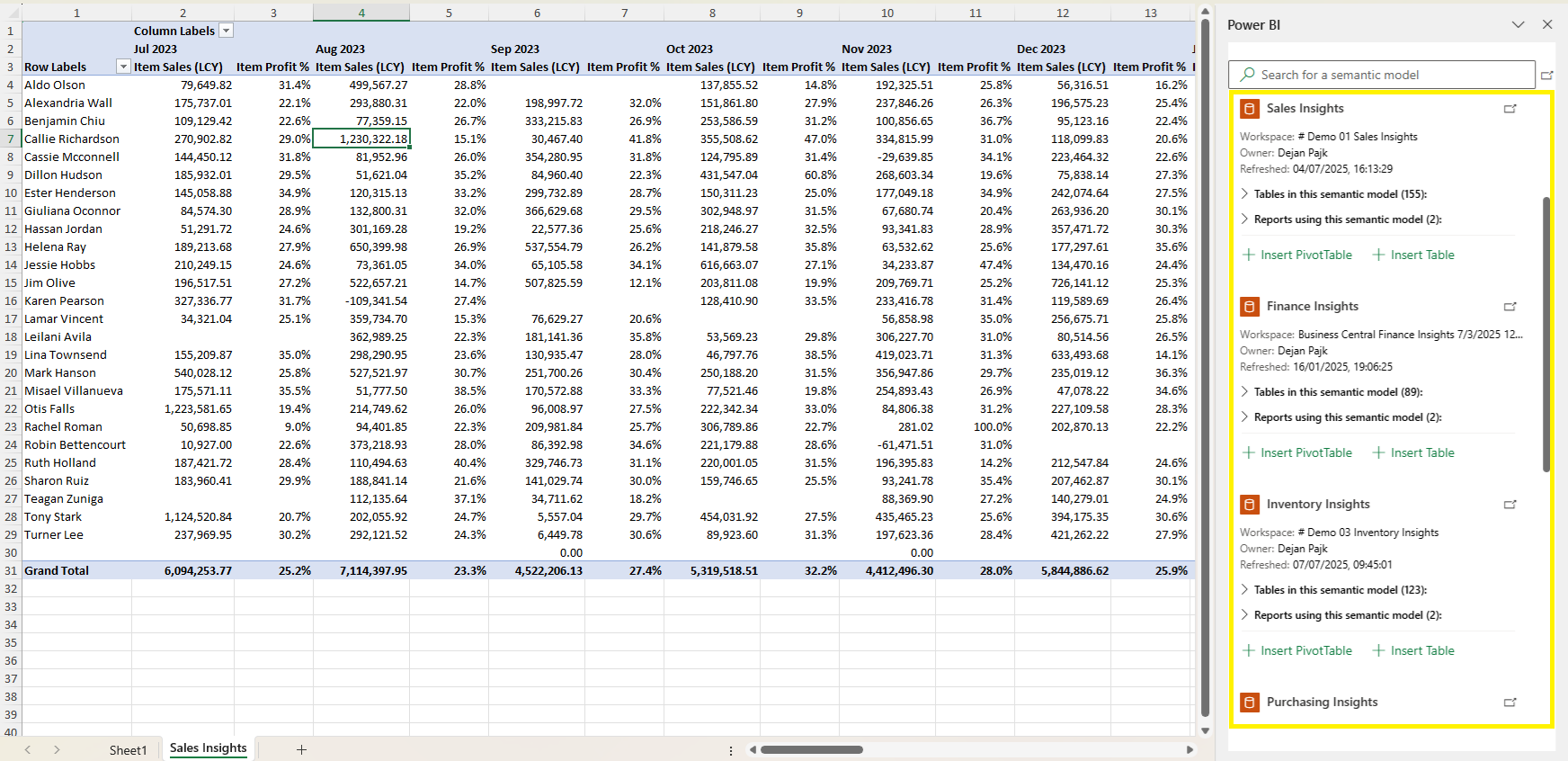Expand Tables in this semantic model (123)
1568x761 pixels.
[x=1245, y=590]
